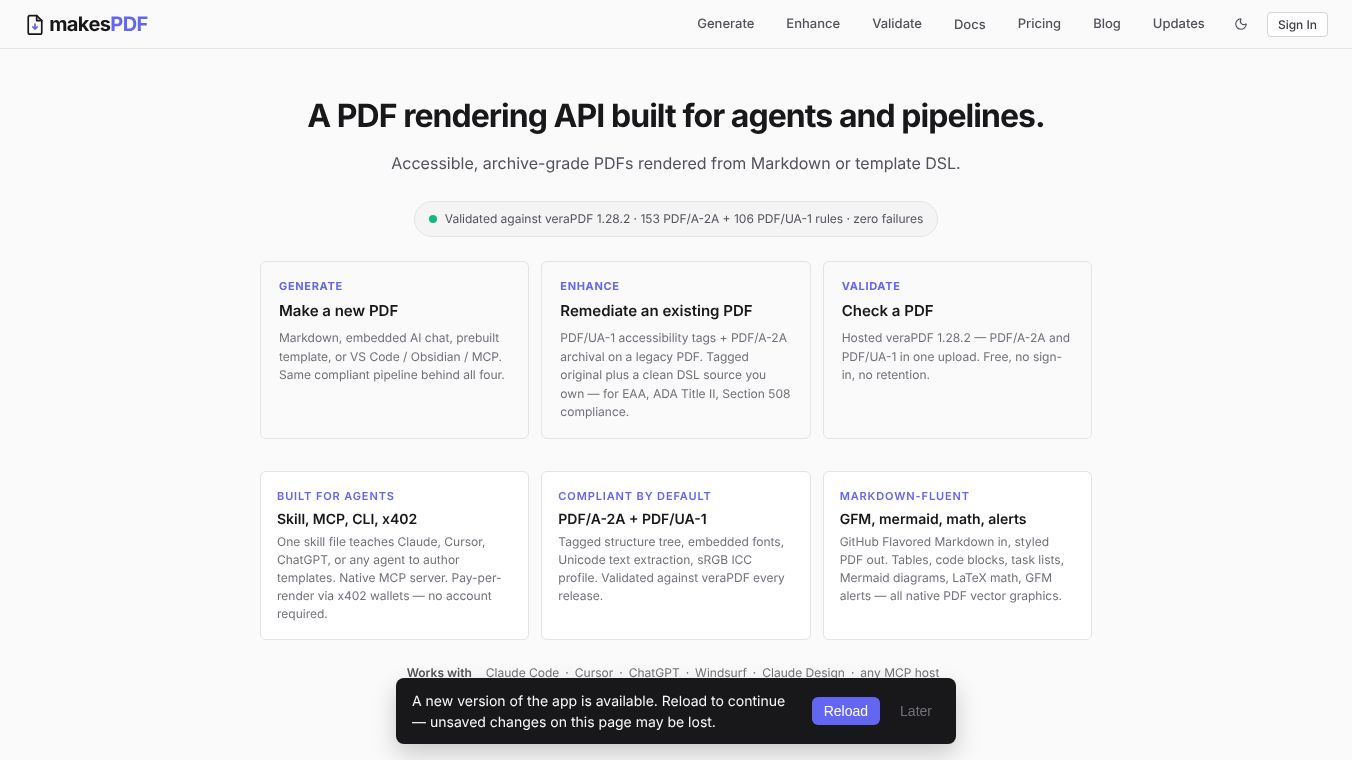The image size is (1352, 760).
Task: Click the green status dot in validation badge
Action: tap(433, 219)
